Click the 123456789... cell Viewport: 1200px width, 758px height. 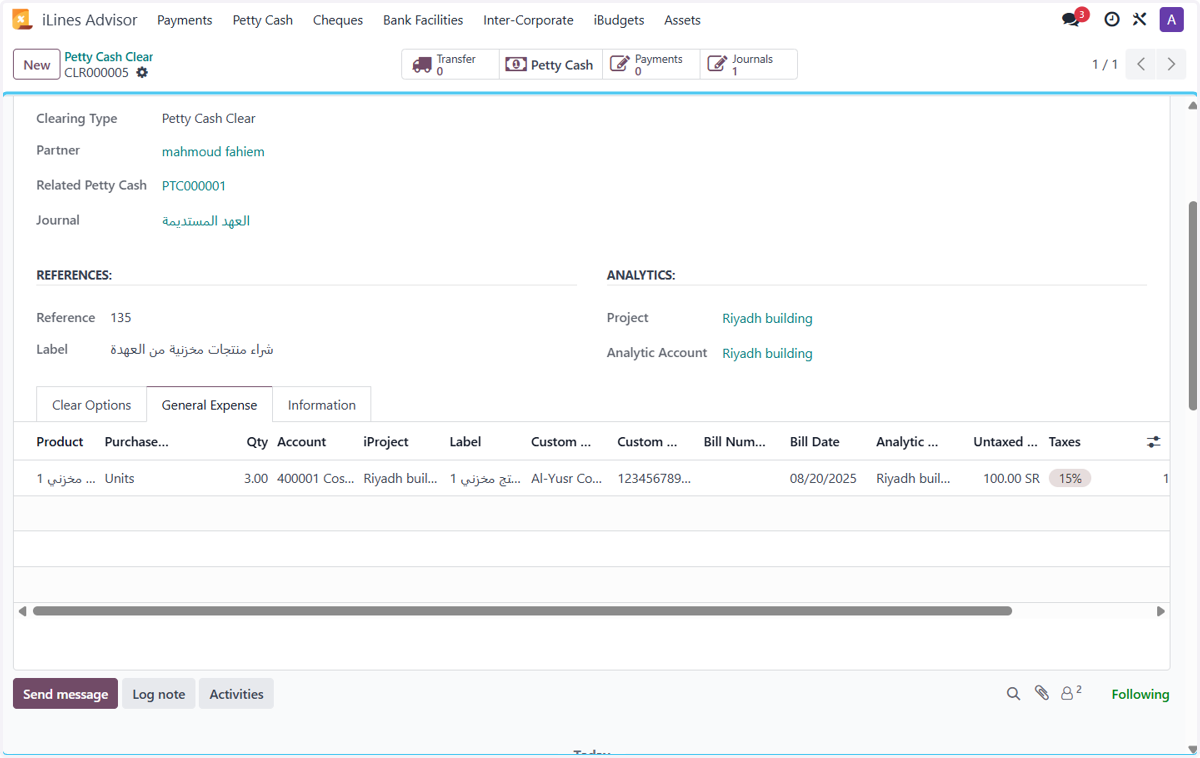click(x=654, y=479)
